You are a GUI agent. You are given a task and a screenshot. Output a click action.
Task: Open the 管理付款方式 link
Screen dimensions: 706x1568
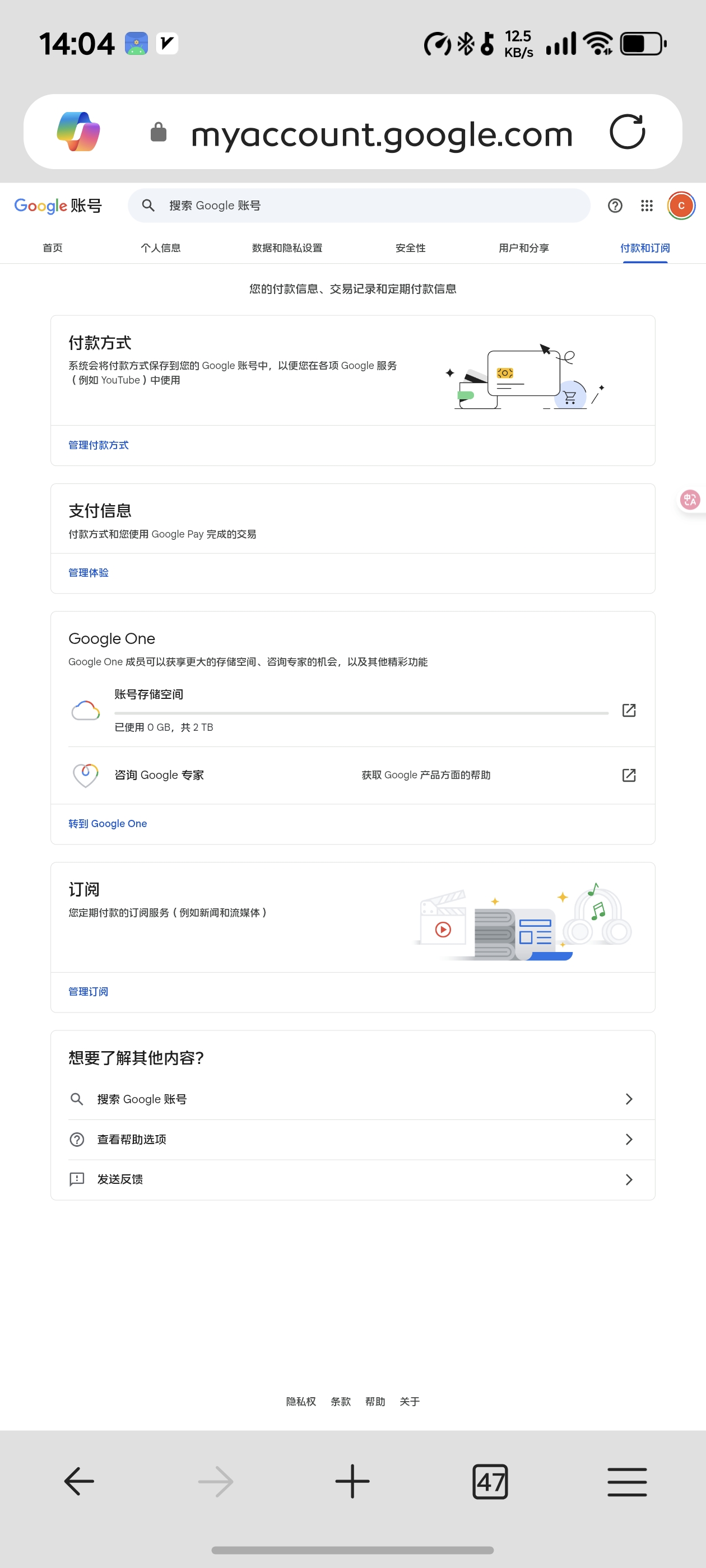pos(98,445)
